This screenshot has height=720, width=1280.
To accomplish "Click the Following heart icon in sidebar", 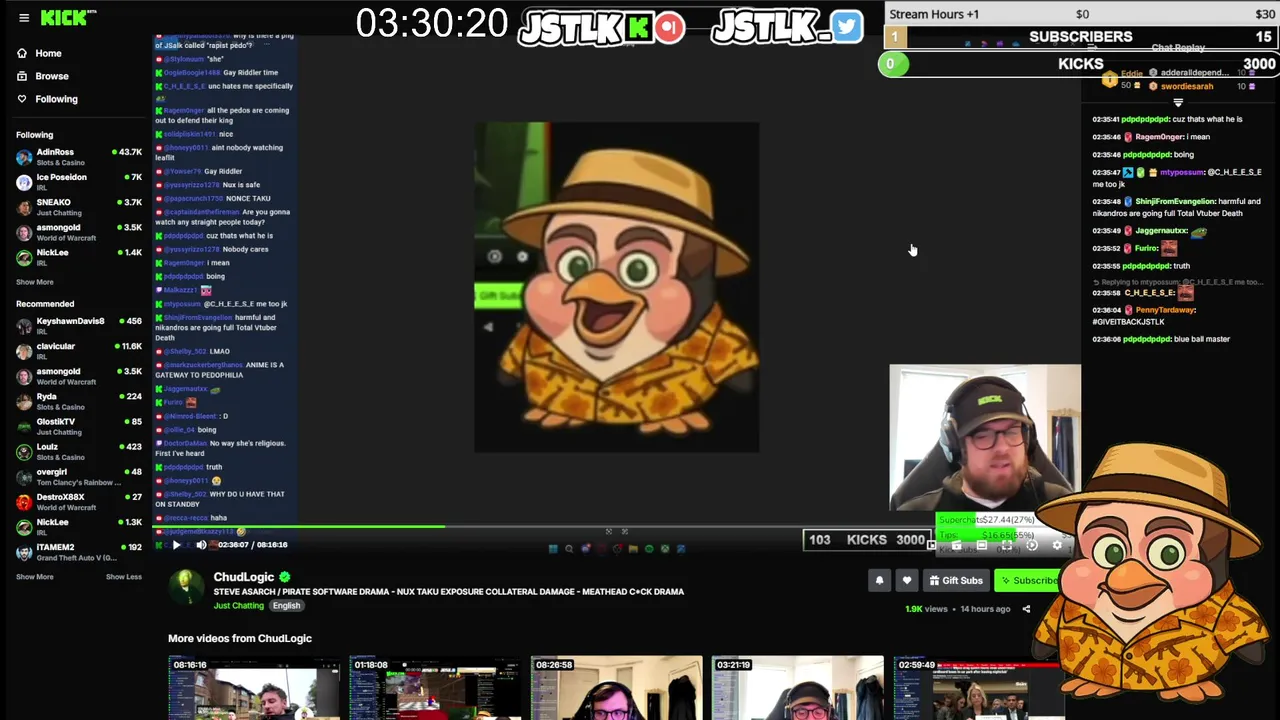I will (22, 99).
